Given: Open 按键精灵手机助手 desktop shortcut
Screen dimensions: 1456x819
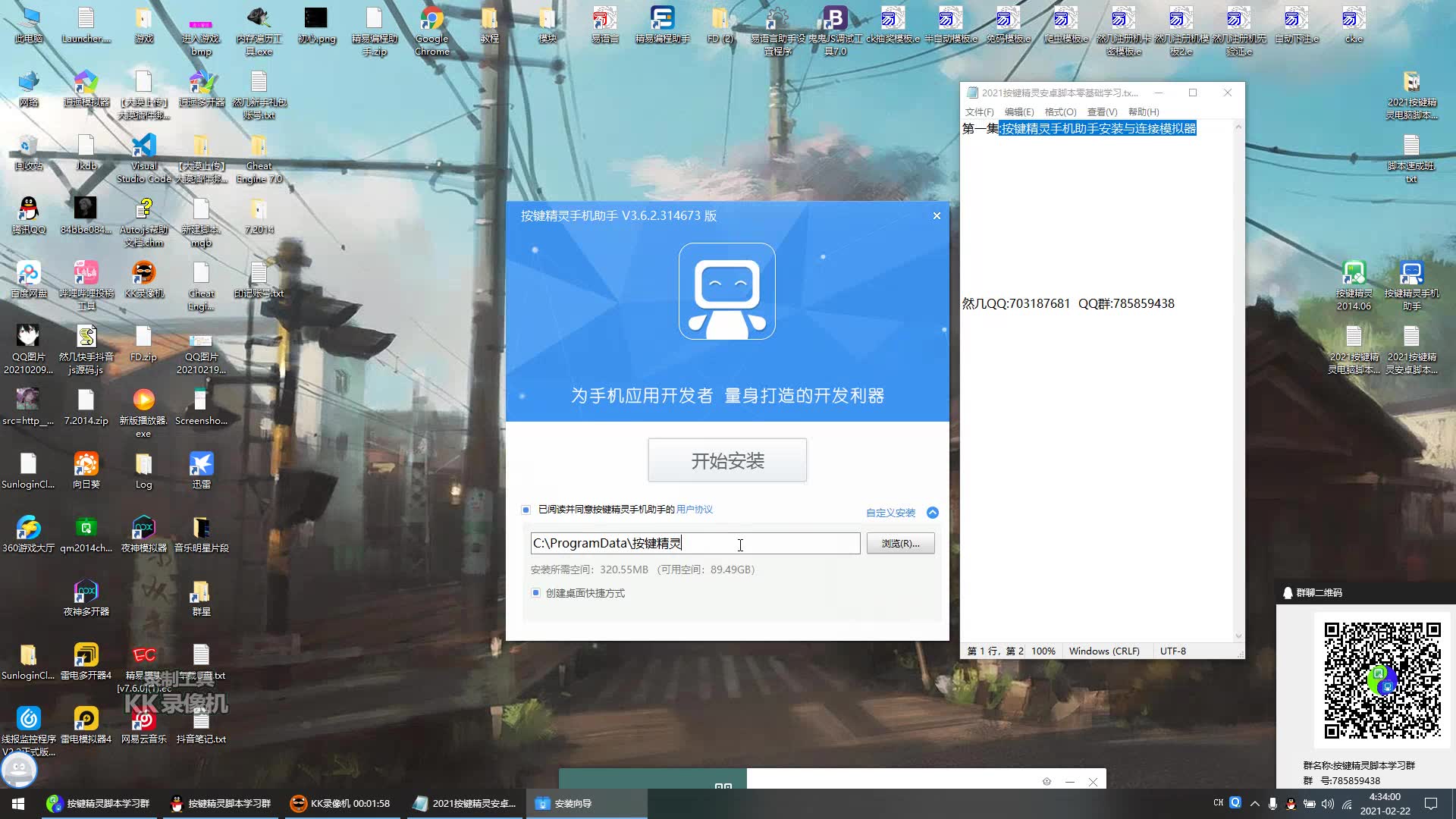Looking at the screenshot, I should click(1411, 286).
